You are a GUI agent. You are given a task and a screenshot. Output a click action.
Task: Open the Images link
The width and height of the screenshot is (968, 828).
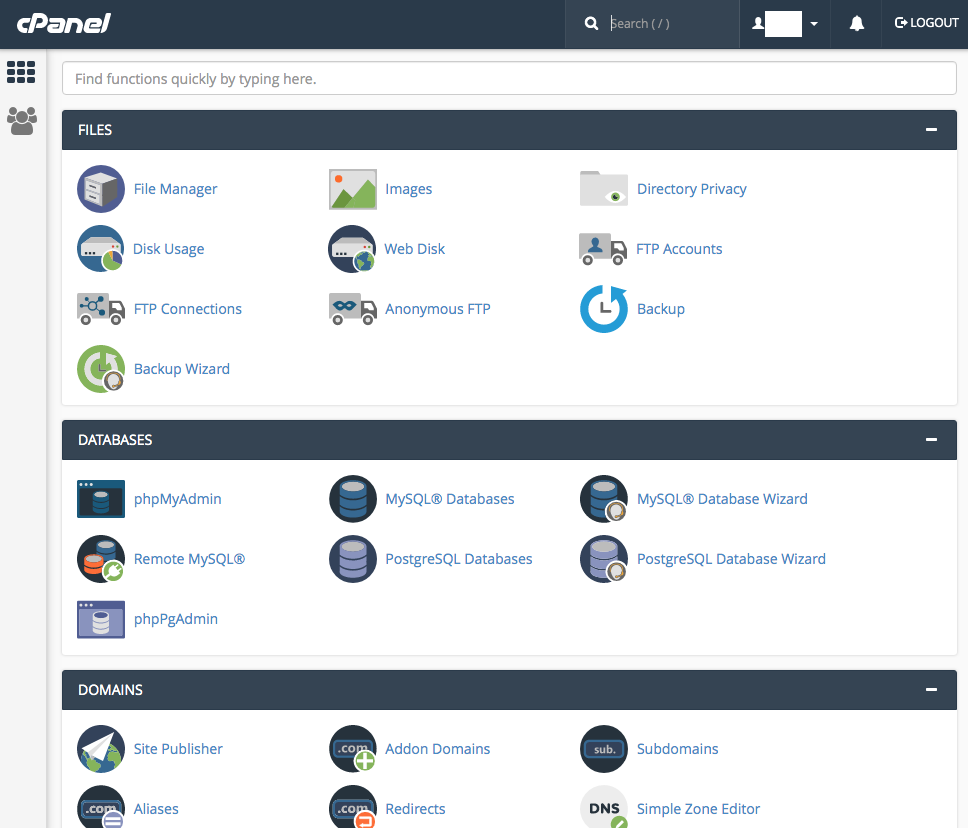coord(409,189)
